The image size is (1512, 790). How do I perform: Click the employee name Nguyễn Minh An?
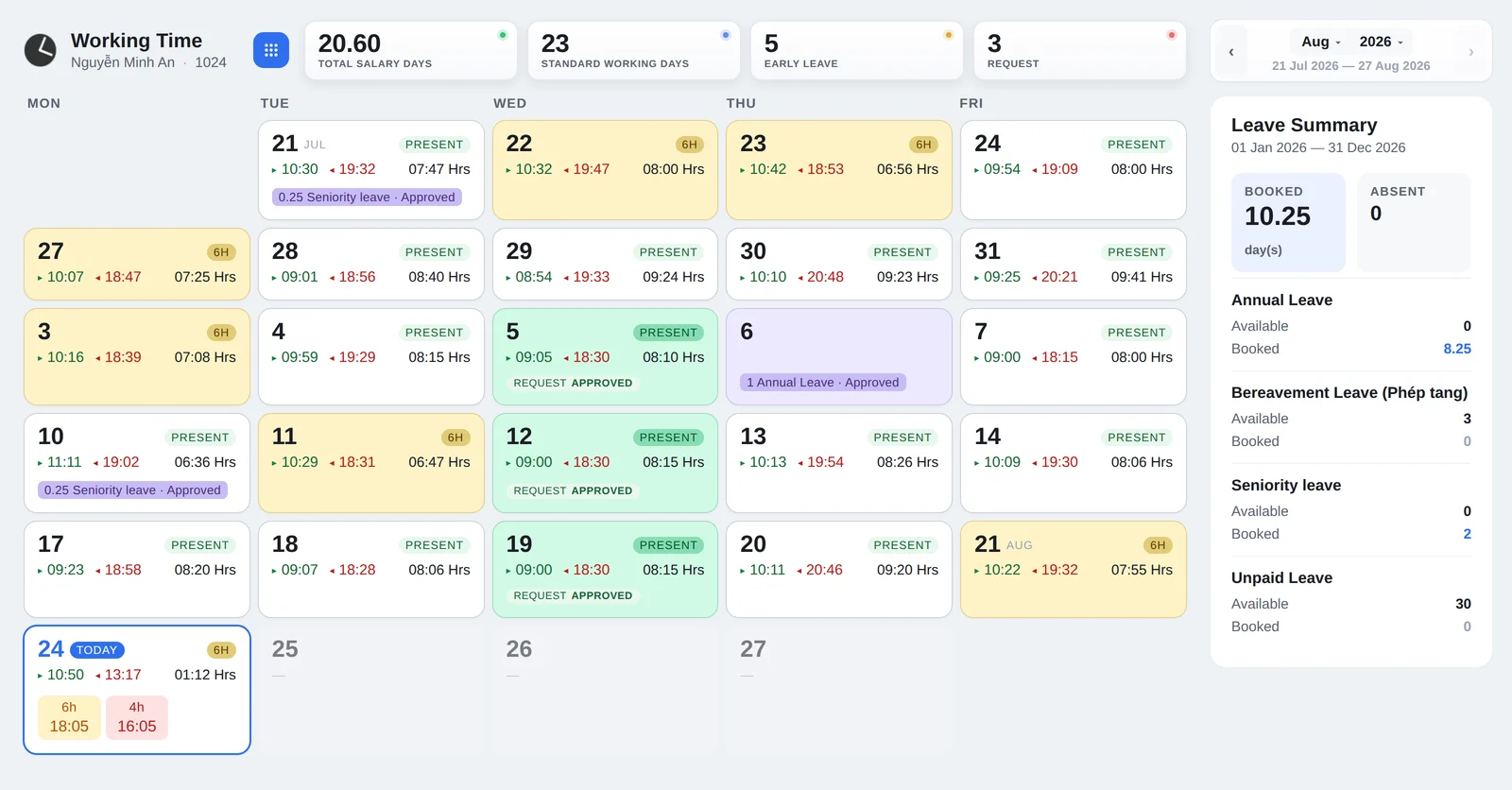click(123, 62)
